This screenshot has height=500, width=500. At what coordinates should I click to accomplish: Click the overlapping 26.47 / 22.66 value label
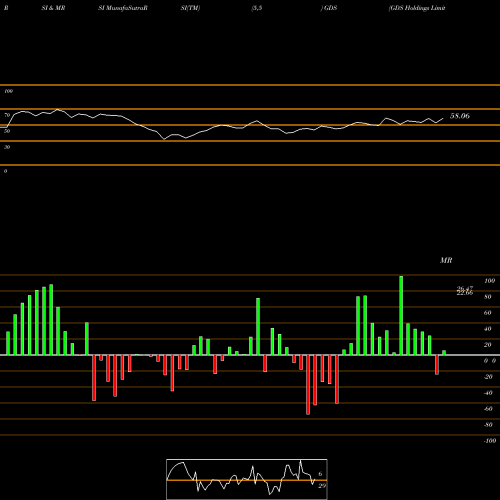465,291
